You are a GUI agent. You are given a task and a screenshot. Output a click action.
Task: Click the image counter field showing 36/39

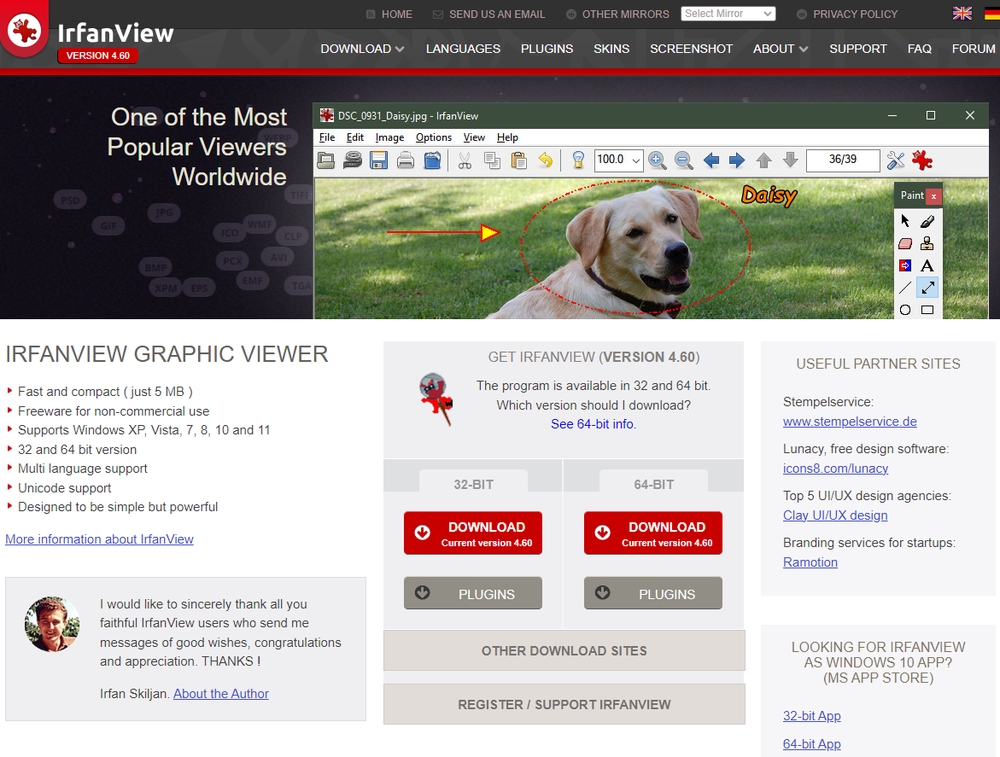[x=843, y=160]
